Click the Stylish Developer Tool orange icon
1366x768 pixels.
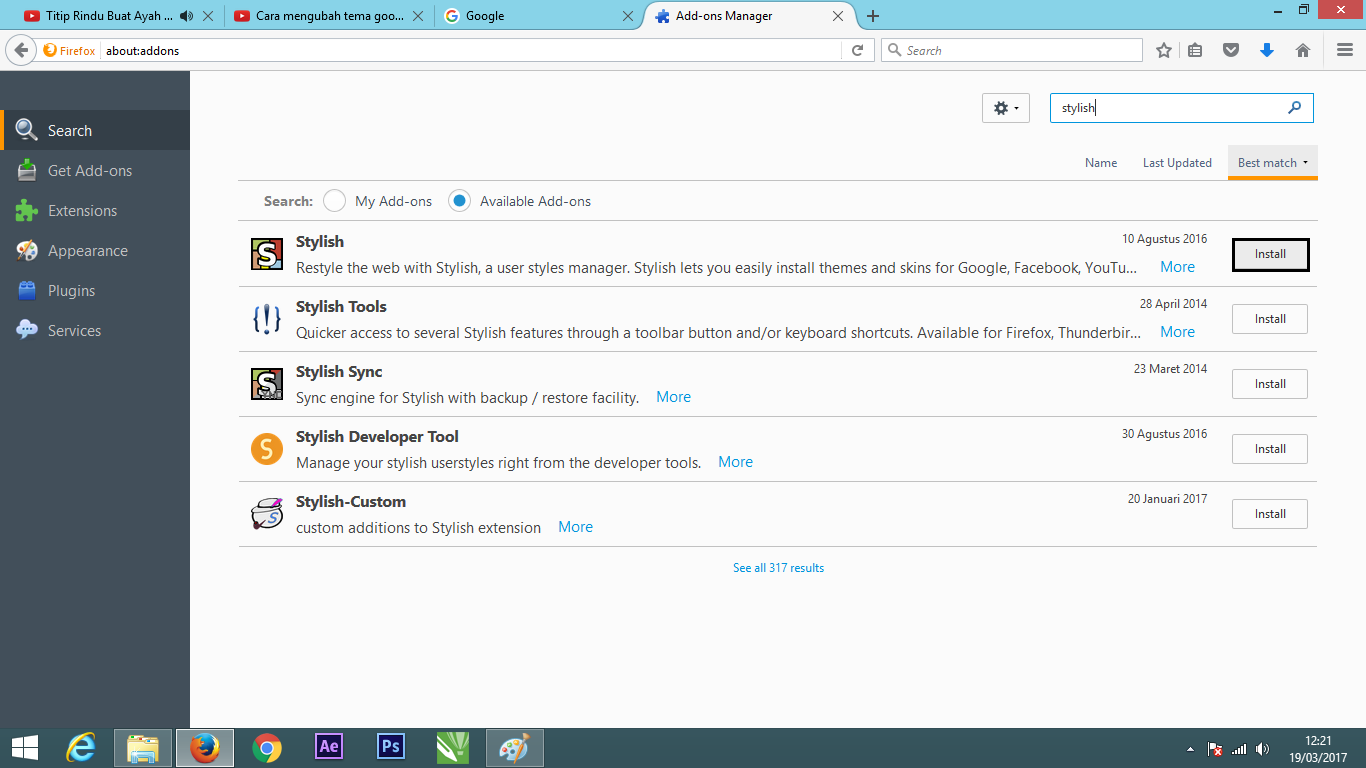[267, 449]
